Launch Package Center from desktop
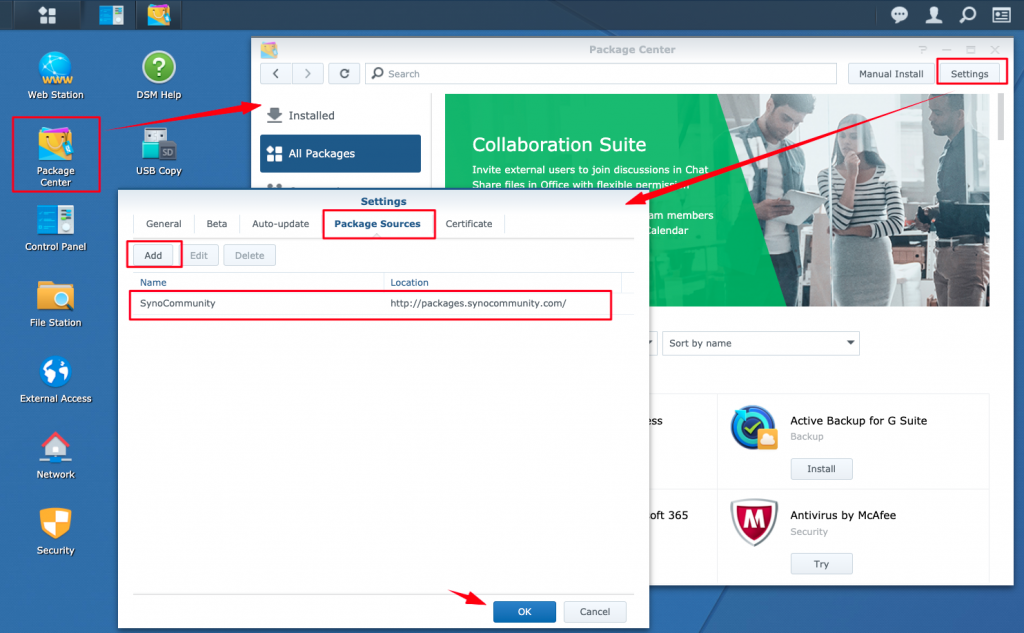Viewport: 1024px width, 633px height. [x=56, y=155]
